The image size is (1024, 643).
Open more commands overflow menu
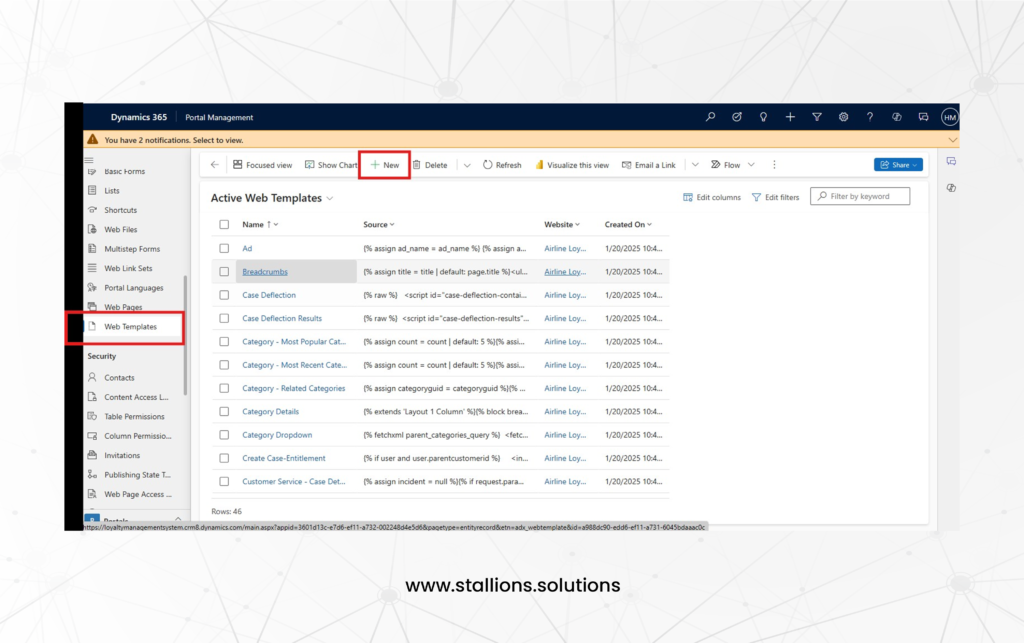pos(774,165)
